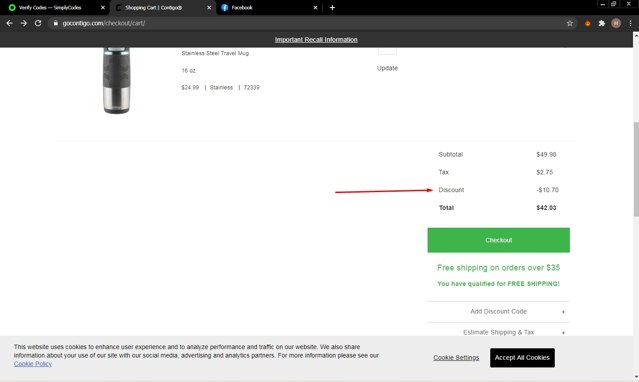The image size is (639, 382).
Task: Open Chrome's three-dot menu
Action: 630,23
